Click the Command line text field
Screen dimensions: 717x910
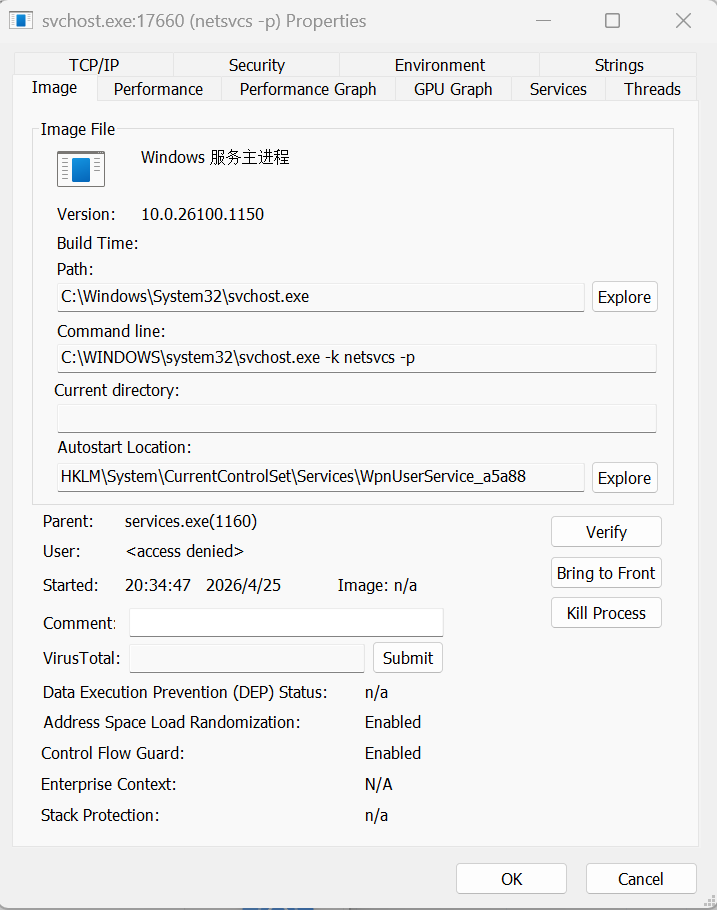[356, 358]
